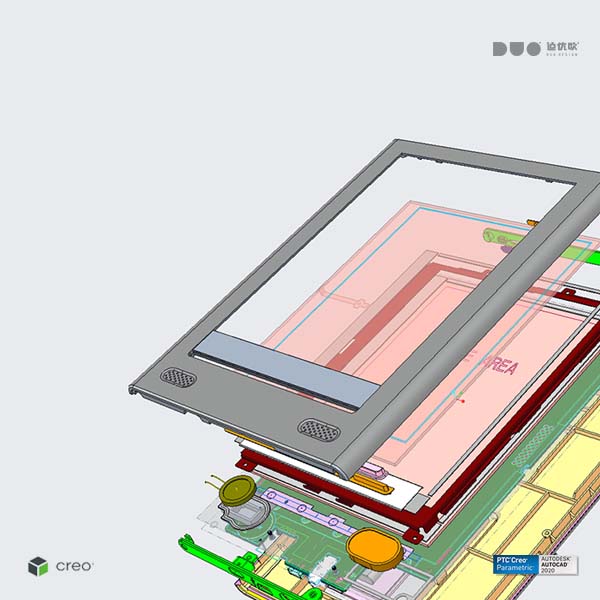This screenshot has height=600, width=600.
Task: Click the 'creo' wordmark text
Action: click(x=74, y=566)
